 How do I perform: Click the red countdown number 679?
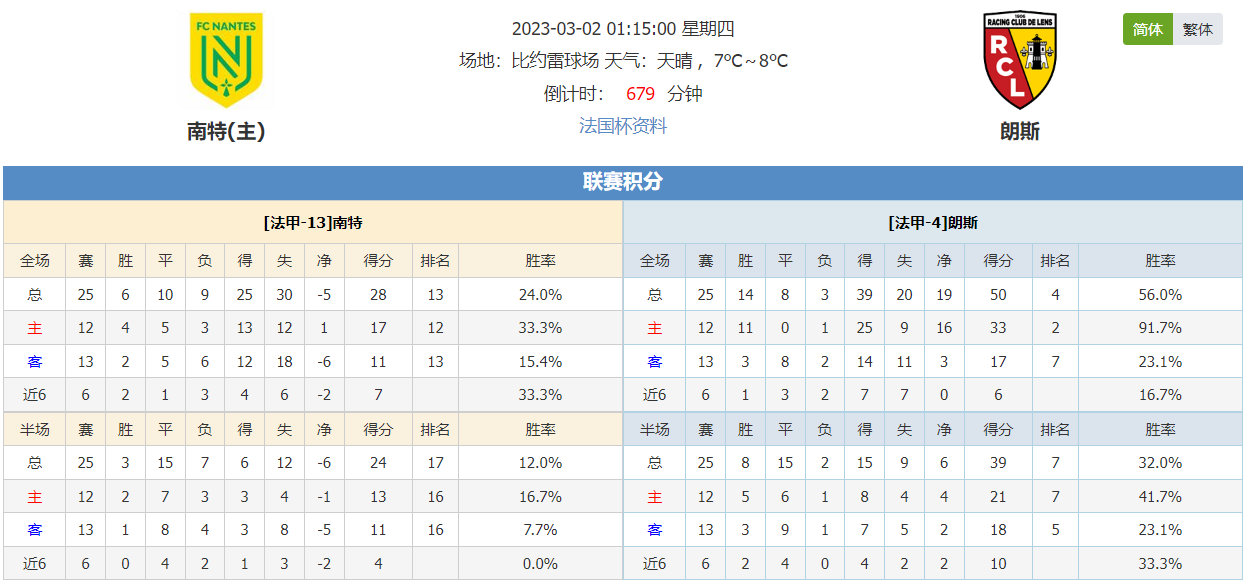[x=640, y=94]
